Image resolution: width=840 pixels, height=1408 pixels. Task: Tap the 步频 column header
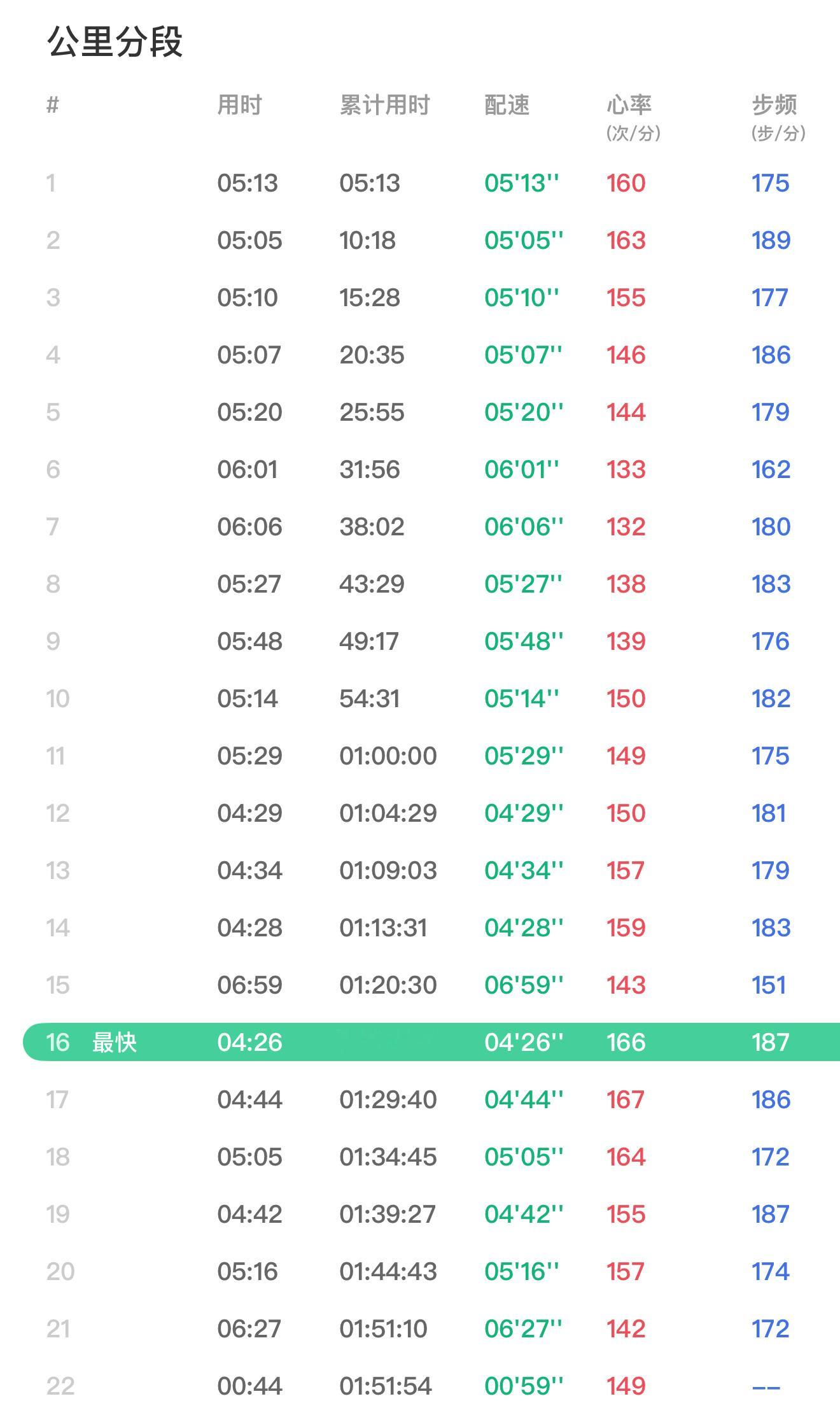point(774,105)
